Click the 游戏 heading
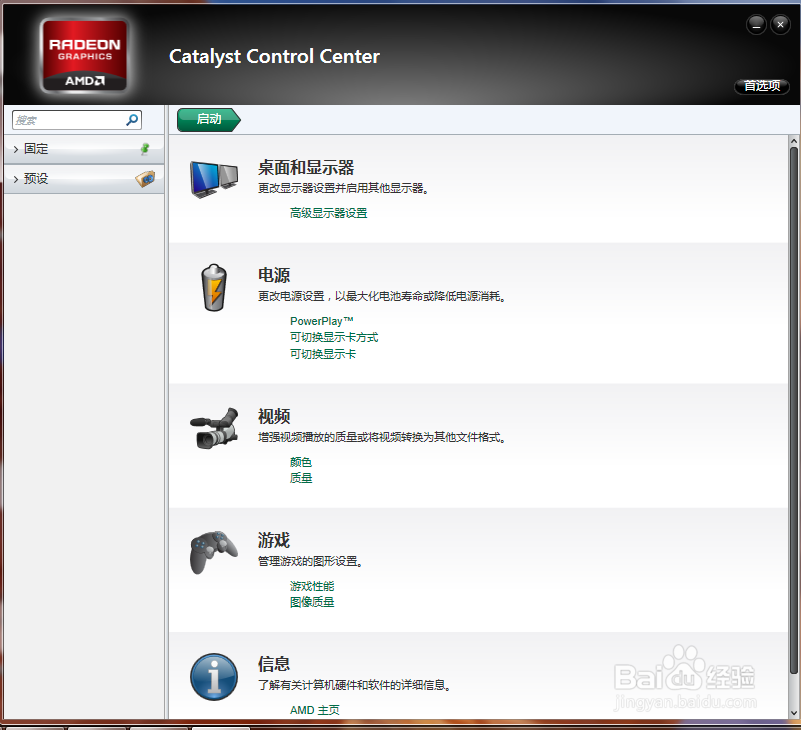The image size is (801, 730). tap(274, 540)
